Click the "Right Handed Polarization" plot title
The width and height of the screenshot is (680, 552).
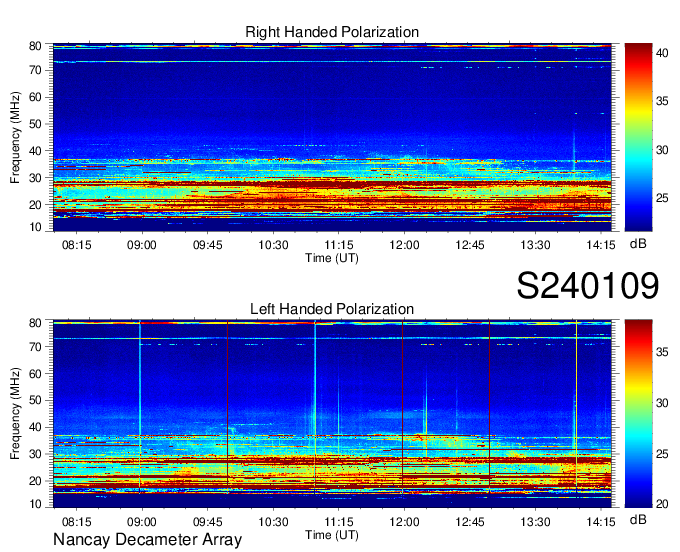tap(332, 32)
